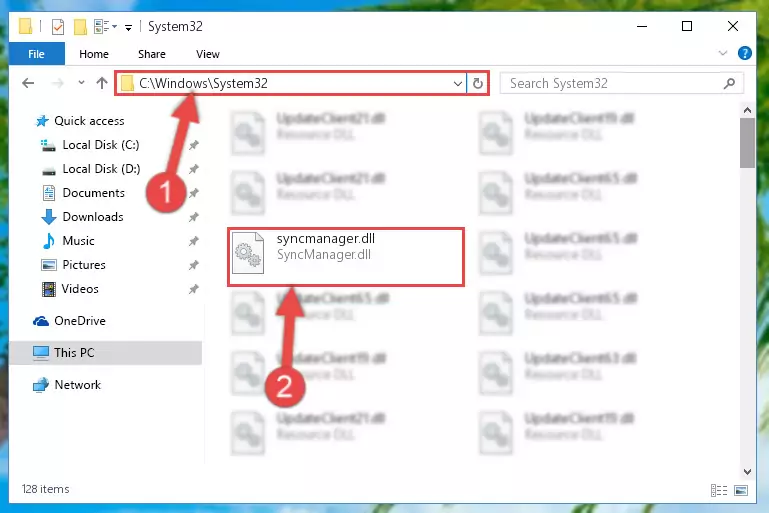Refresh the System32 folder view

[x=478, y=83]
